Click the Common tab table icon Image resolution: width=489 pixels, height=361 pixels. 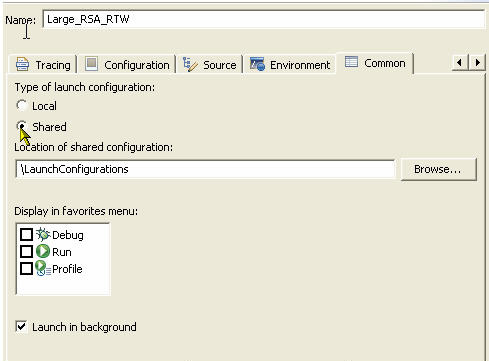point(351,62)
